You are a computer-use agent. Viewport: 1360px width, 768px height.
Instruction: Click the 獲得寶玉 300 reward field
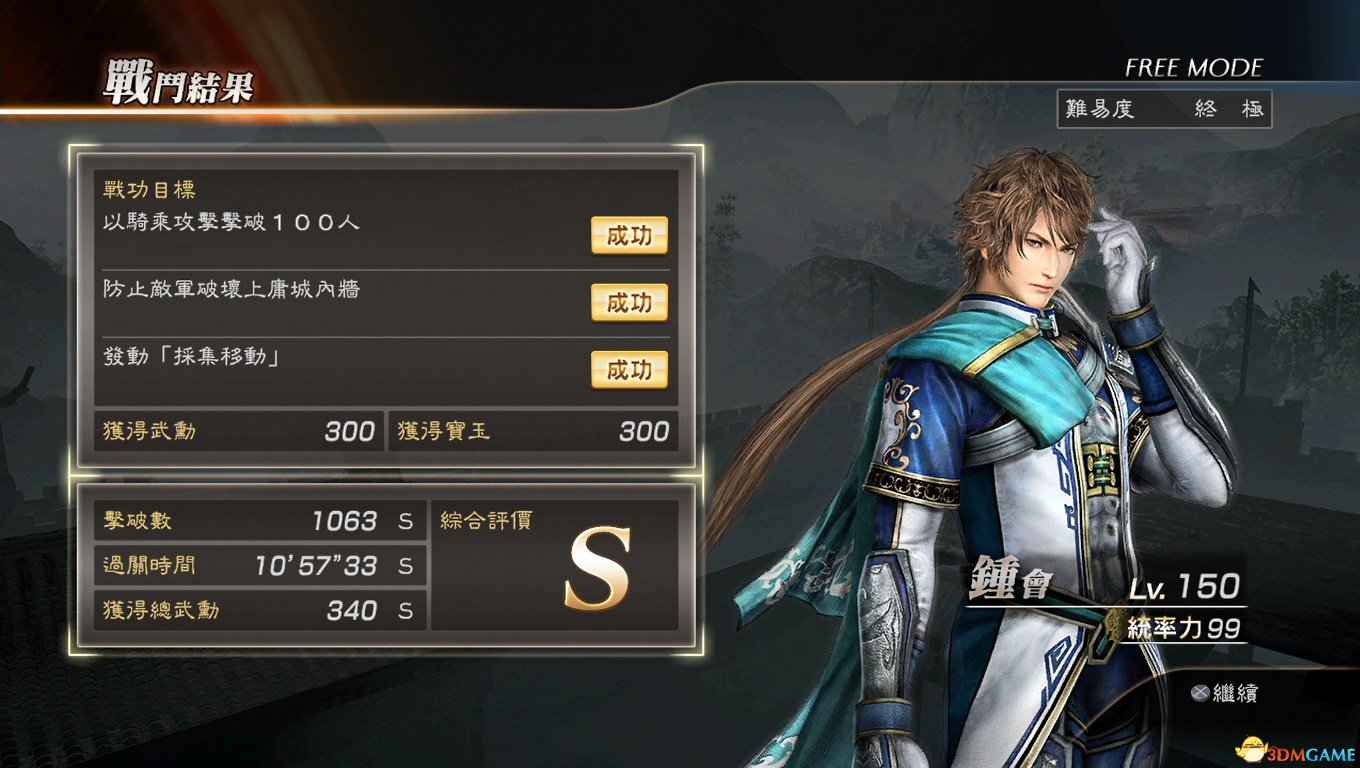[x=532, y=431]
